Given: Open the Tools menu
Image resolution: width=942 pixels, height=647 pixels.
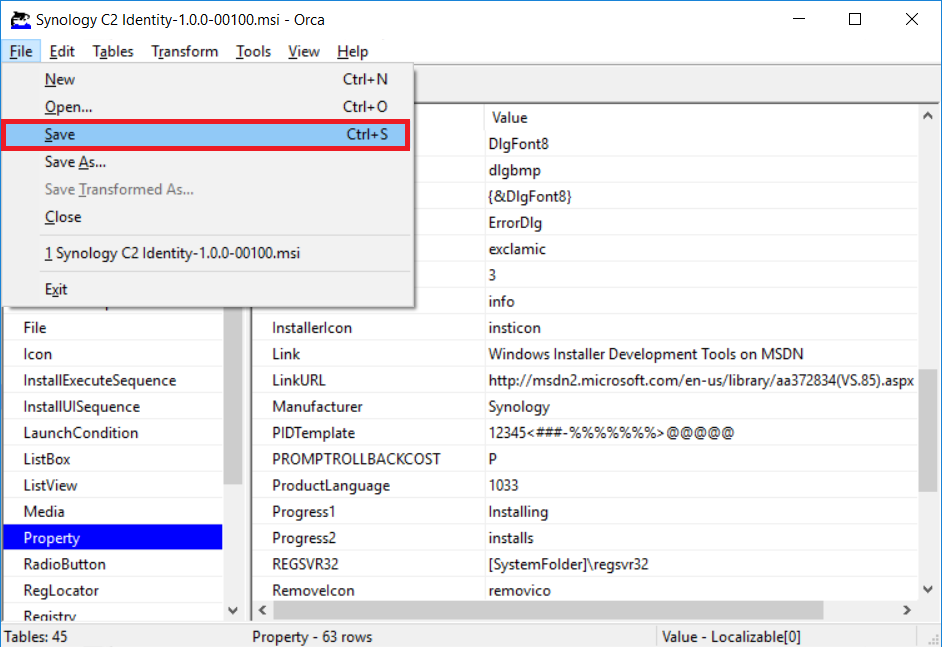Looking at the screenshot, I should pos(253,51).
